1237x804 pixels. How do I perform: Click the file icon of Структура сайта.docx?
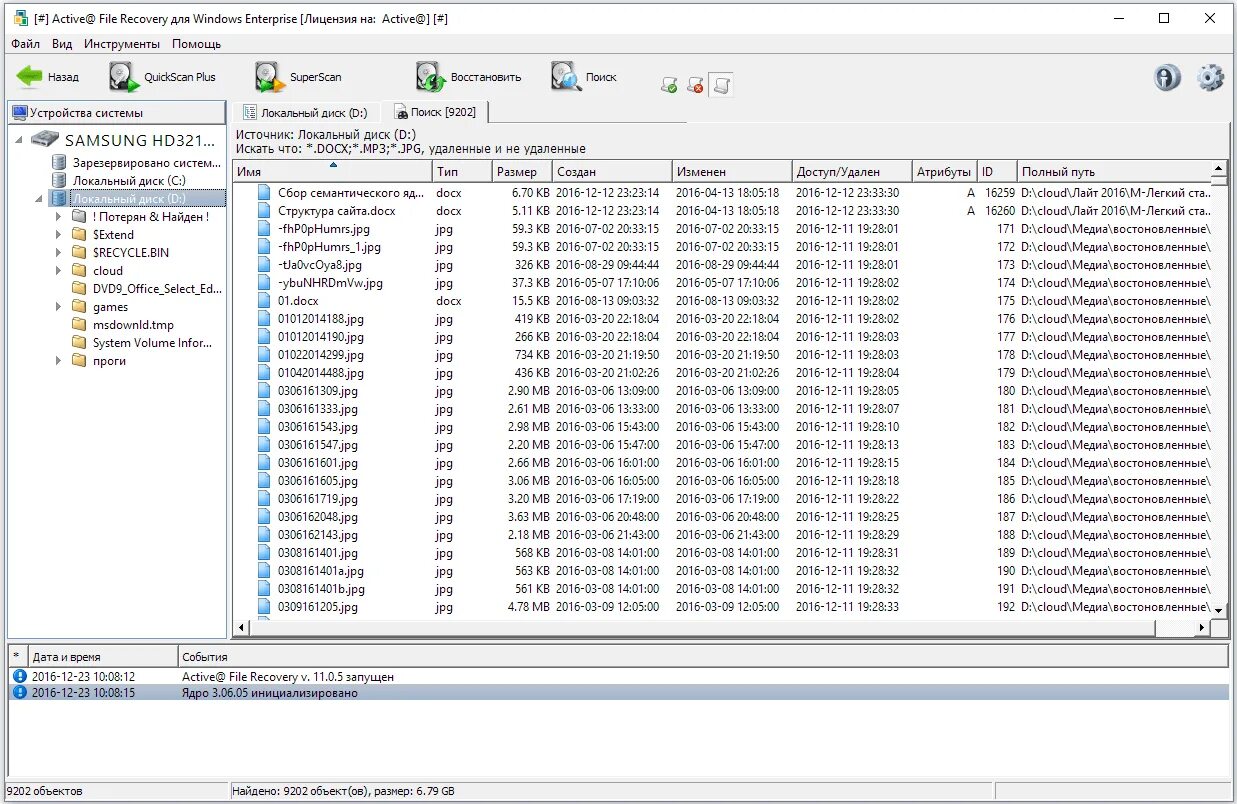click(x=264, y=211)
